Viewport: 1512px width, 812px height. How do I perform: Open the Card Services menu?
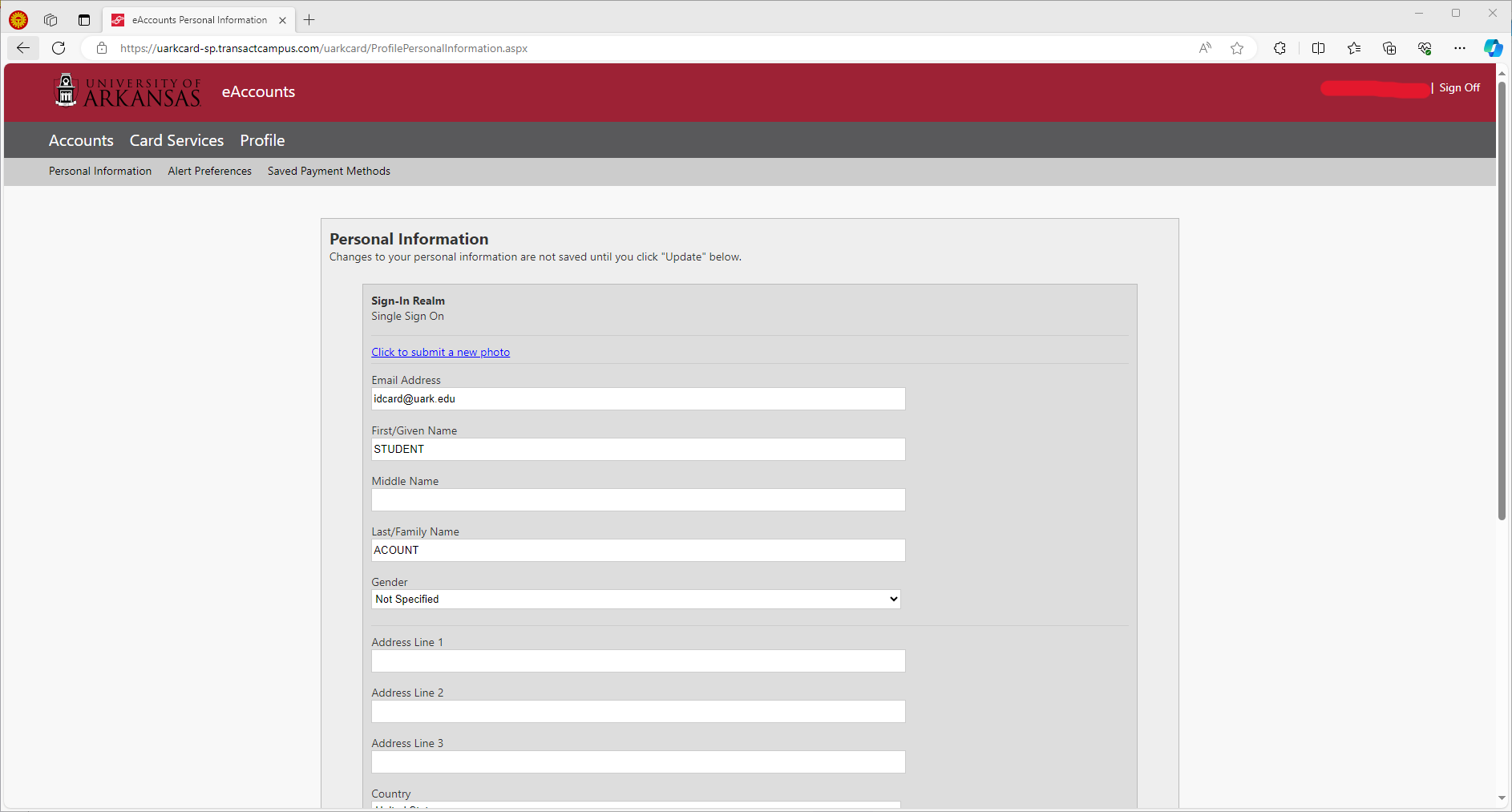pyautogui.click(x=176, y=140)
